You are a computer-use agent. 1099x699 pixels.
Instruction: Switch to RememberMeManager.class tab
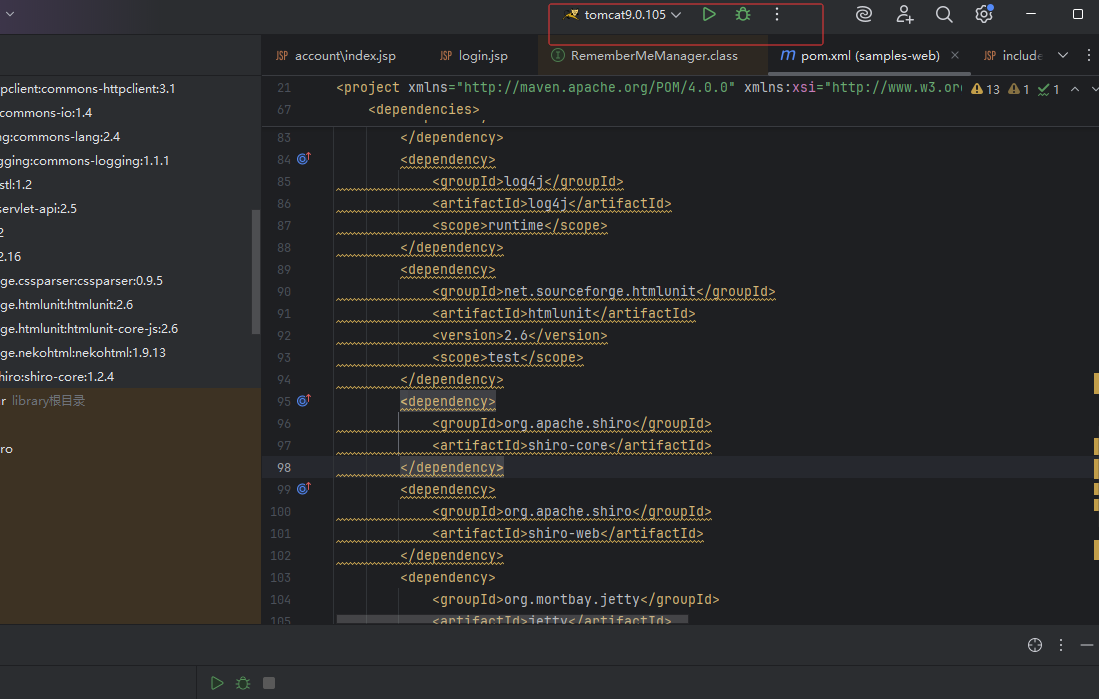coord(653,56)
